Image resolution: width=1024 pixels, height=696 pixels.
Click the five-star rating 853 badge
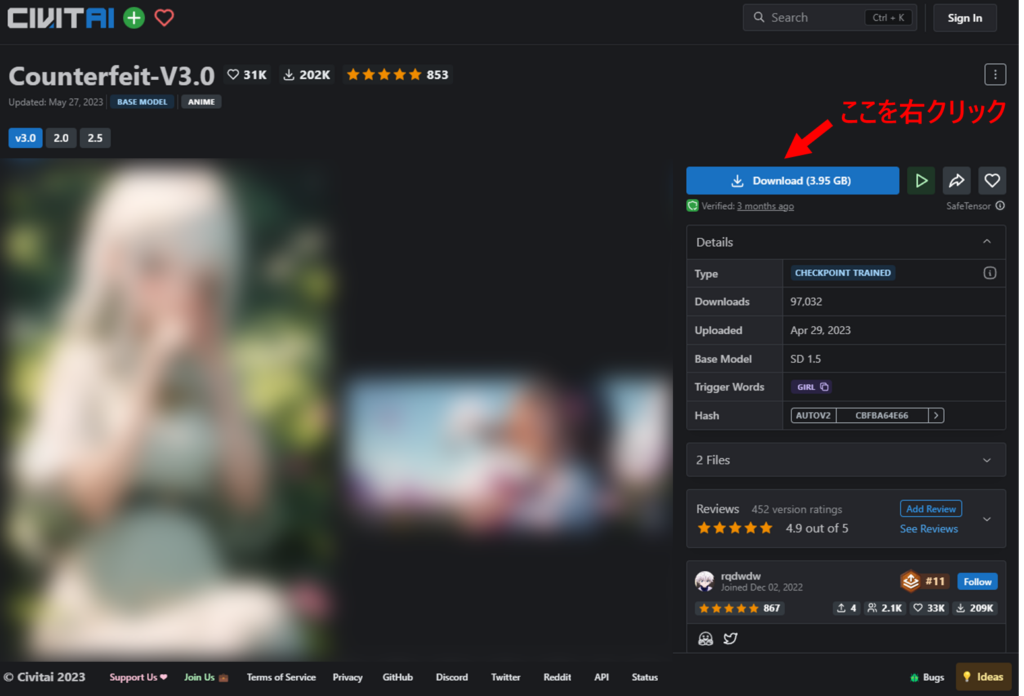tap(397, 75)
